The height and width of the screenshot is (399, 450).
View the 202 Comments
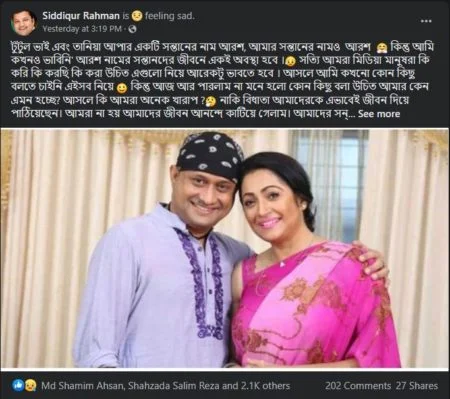pyautogui.click(x=358, y=386)
